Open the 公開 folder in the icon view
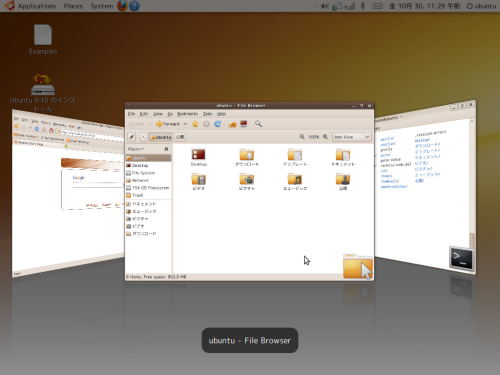The image size is (500, 375). click(x=343, y=182)
